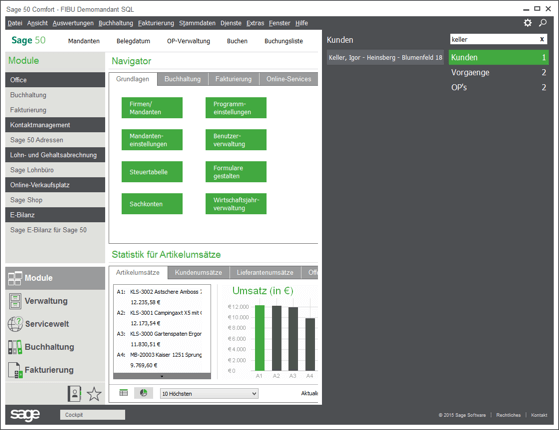Image resolution: width=559 pixels, height=430 pixels.
Task: Open the Verwaltung sidebar icon
Action: pos(15,301)
